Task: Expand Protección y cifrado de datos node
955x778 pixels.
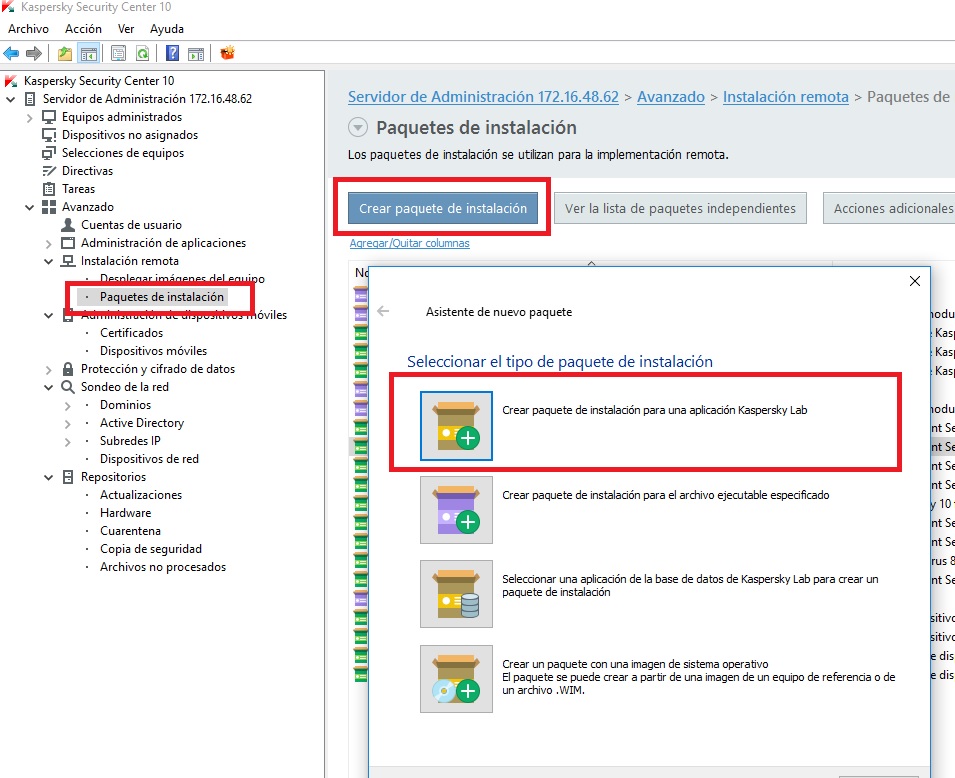Action: tap(49, 370)
